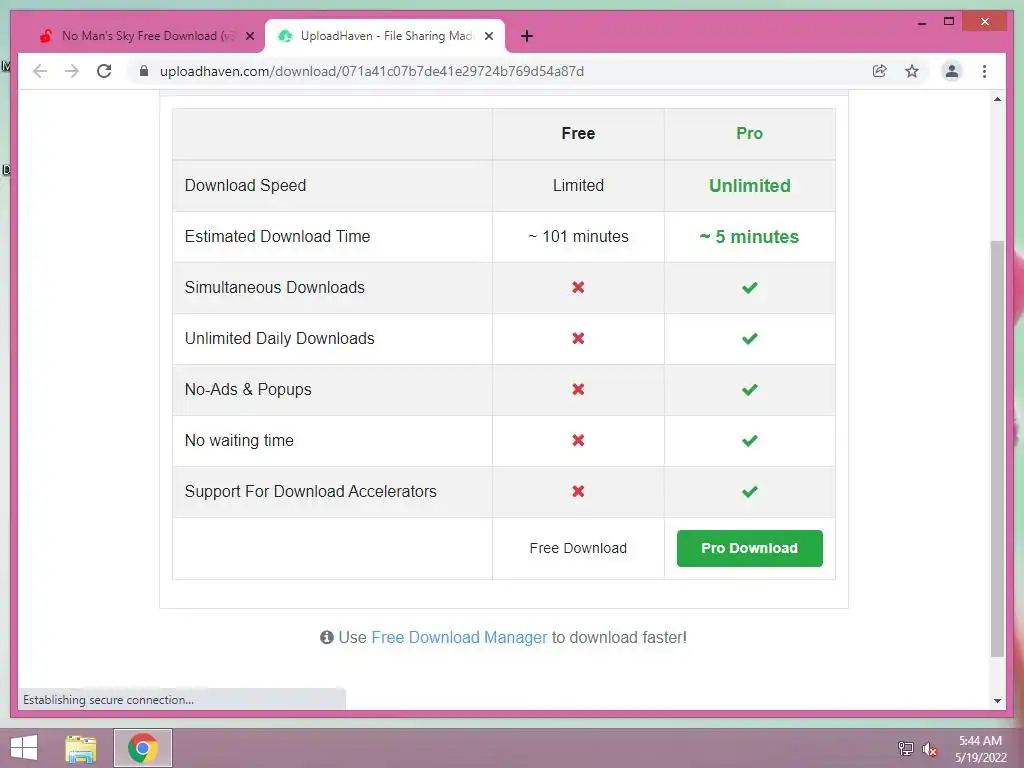Click the 'Download Speed' row label
1024x768 pixels.
click(246, 185)
